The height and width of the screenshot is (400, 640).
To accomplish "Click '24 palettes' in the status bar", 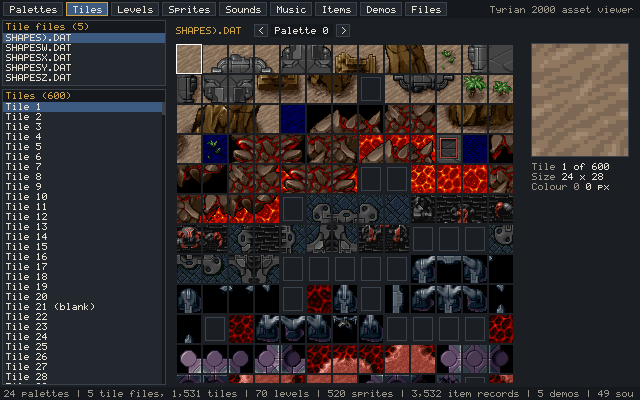I will pyautogui.click(x=36, y=394).
